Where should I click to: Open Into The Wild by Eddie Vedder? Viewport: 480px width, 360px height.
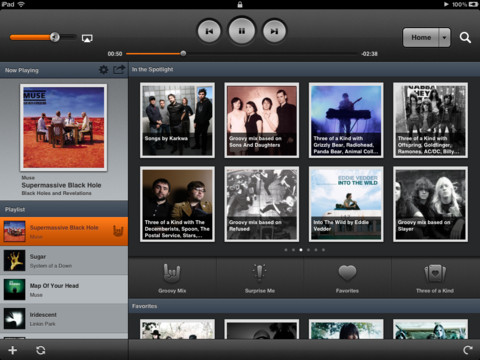(x=346, y=204)
